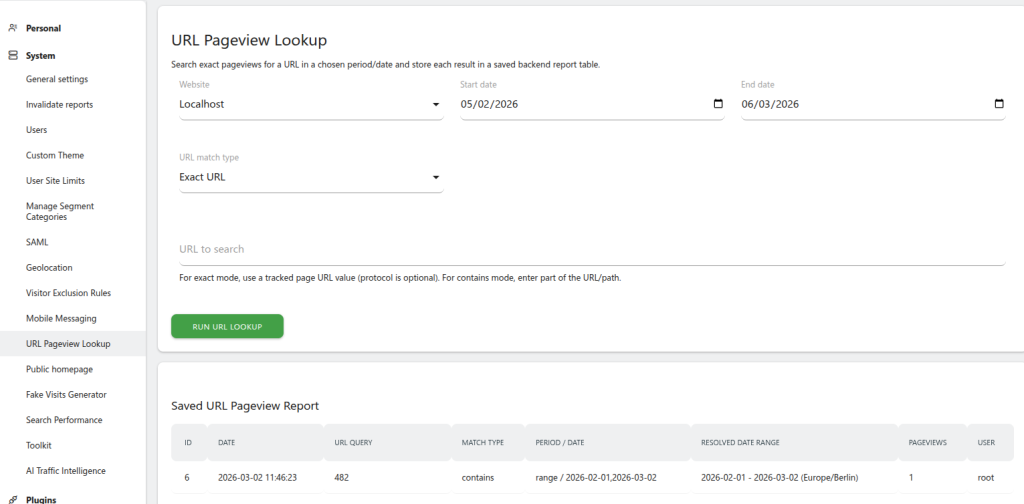Expand the Website Localhost dropdown
1024x504 pixels.
click(310, 104)
